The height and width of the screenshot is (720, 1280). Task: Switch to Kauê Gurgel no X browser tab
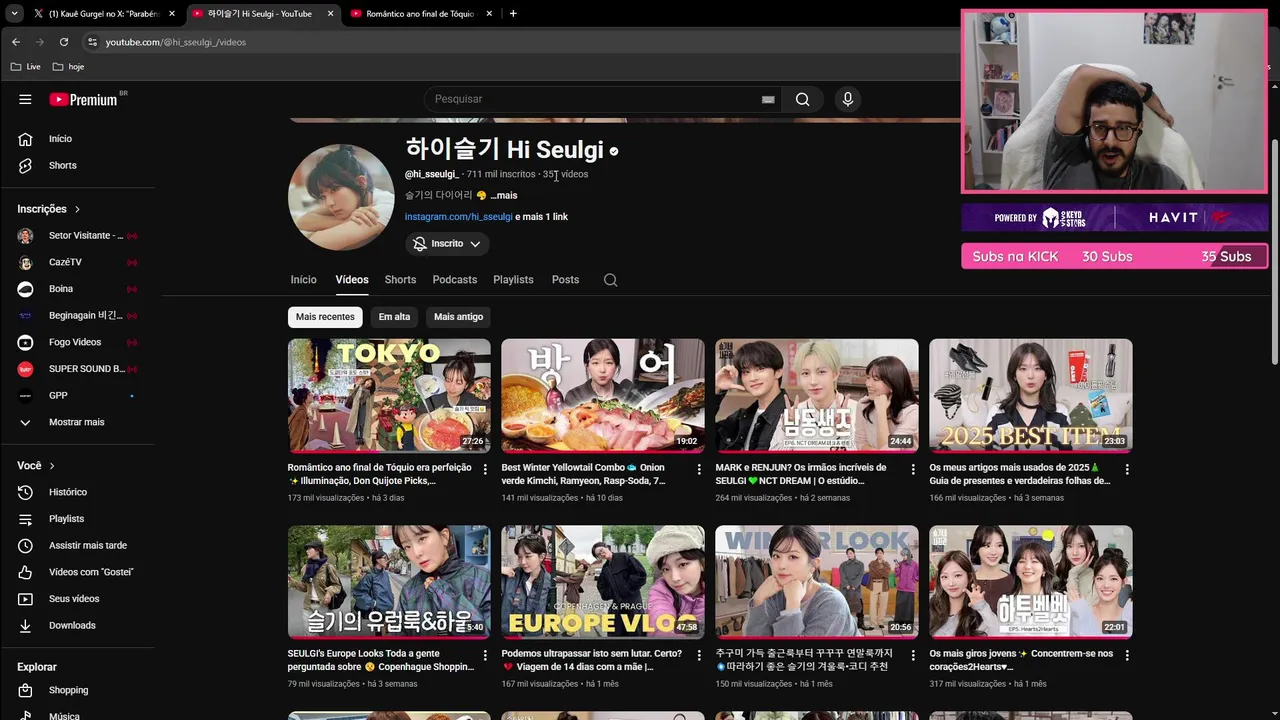click(x=104, y=14)
